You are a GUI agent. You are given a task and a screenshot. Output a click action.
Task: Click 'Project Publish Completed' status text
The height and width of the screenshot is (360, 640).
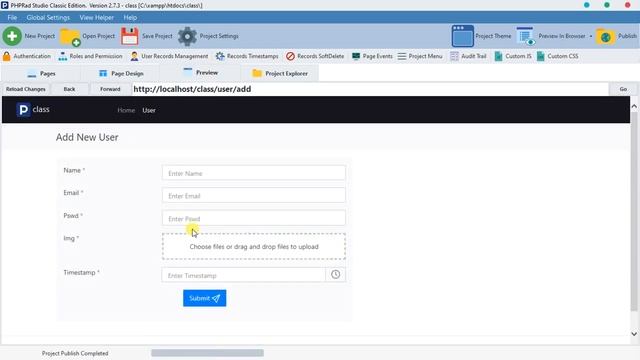75,353
